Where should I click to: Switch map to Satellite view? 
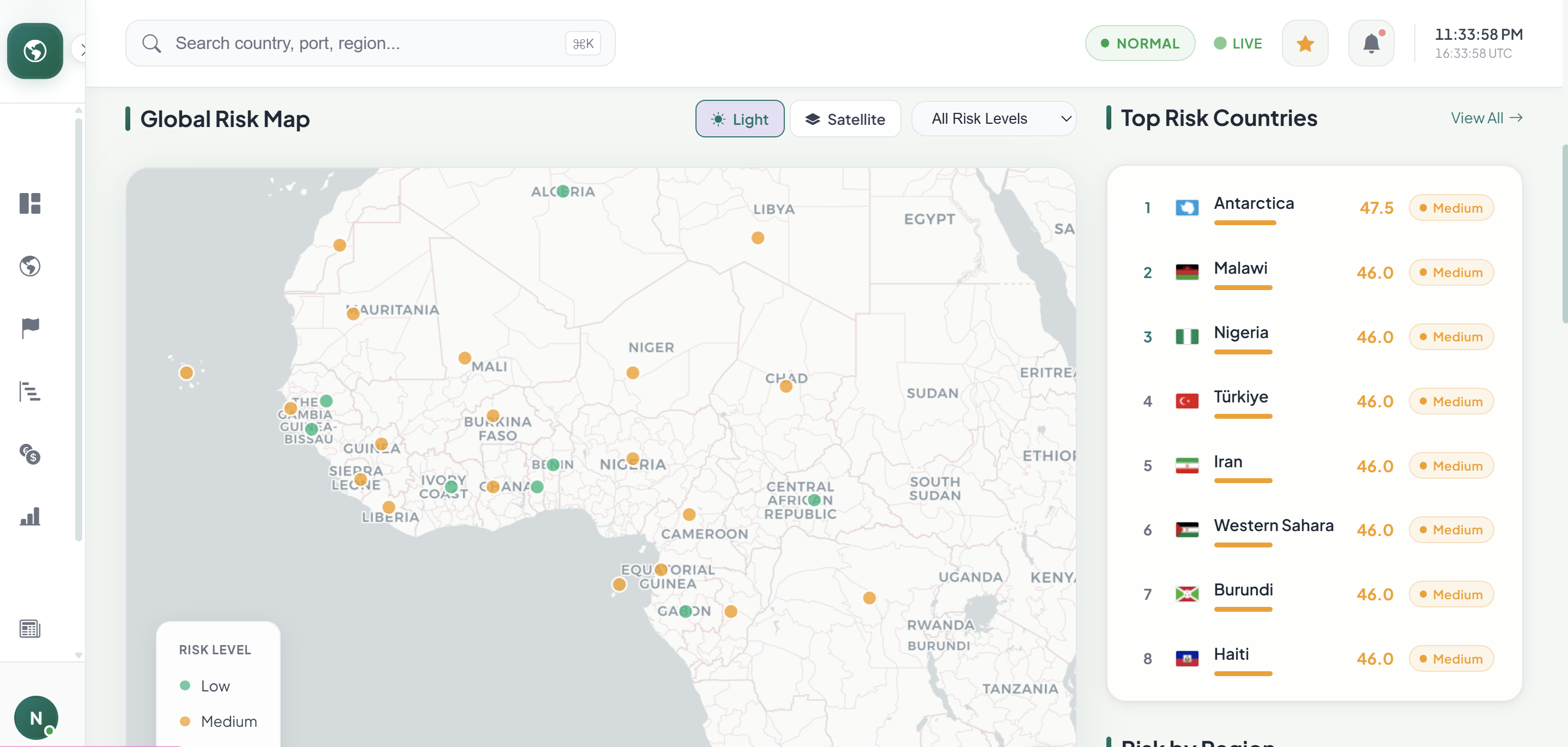point(845,119)
